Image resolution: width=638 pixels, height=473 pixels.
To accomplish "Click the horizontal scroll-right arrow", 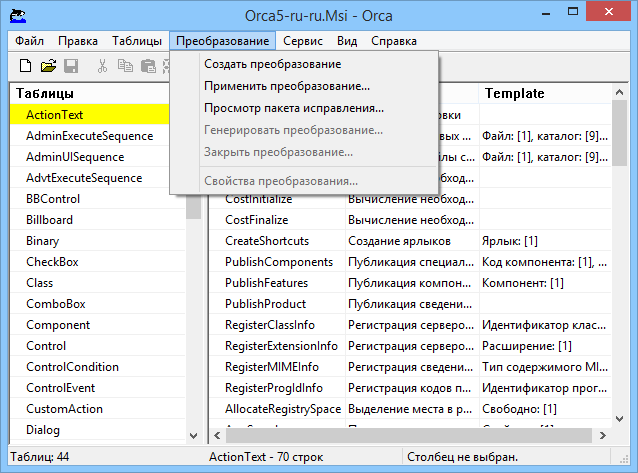I will click(603, 436).
